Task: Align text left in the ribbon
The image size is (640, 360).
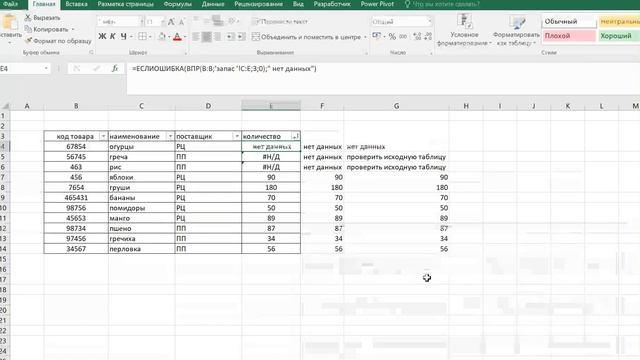Action: pyautogui.click(x=196, y=37)
